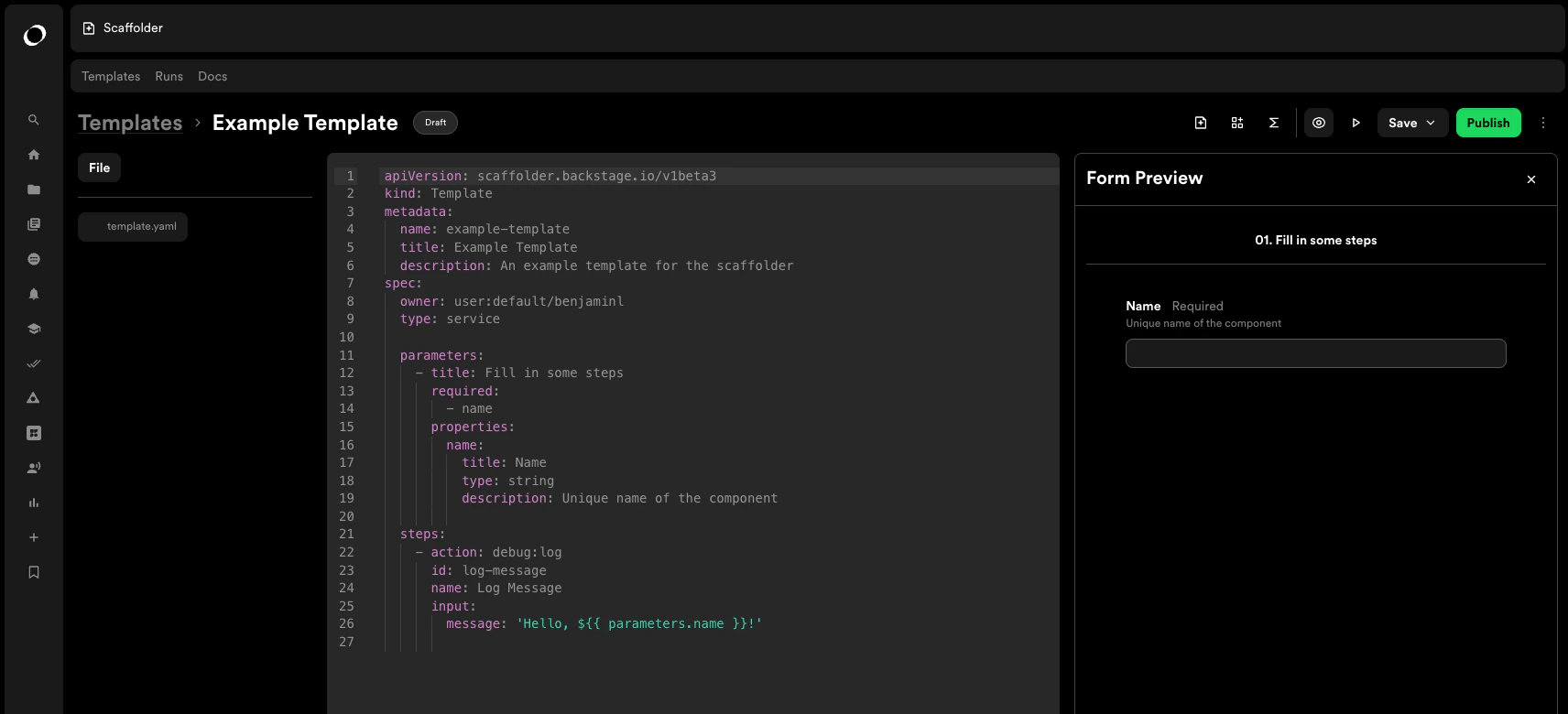
Task: Click the double checkmark sidebar icon
Action: pos(34,363)
